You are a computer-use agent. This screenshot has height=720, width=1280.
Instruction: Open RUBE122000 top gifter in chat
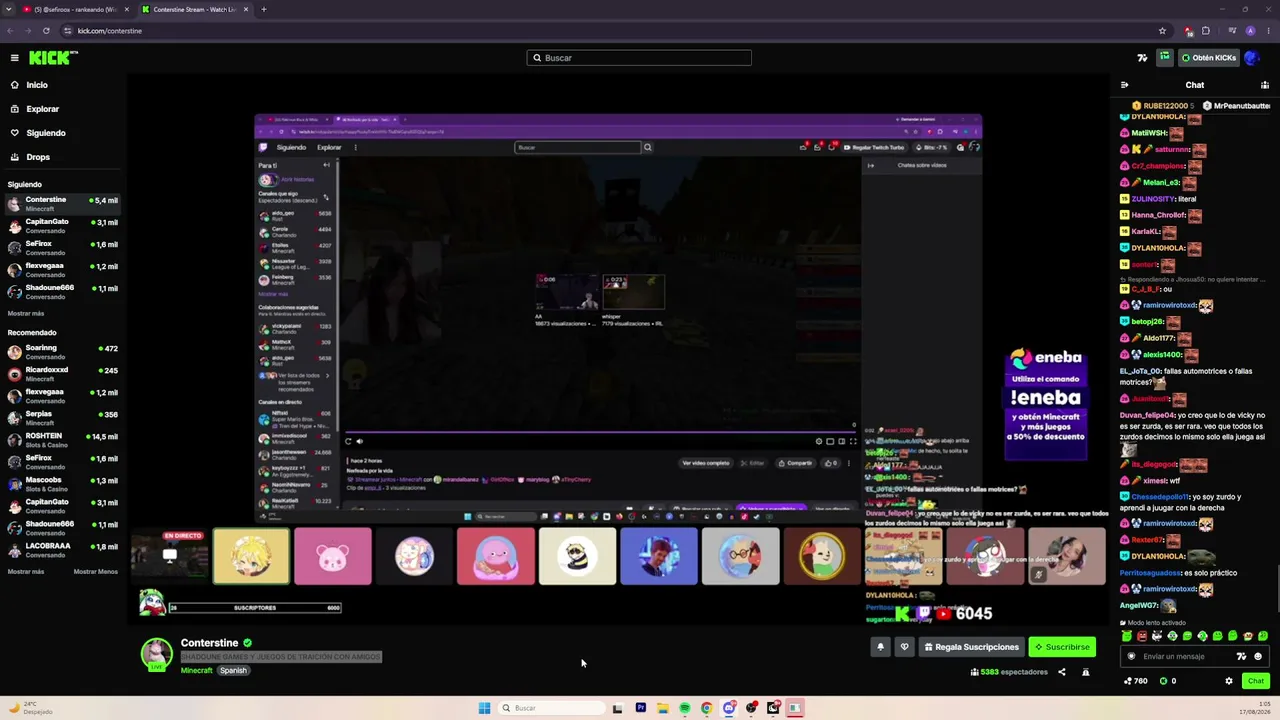[x=1162, y=106]
